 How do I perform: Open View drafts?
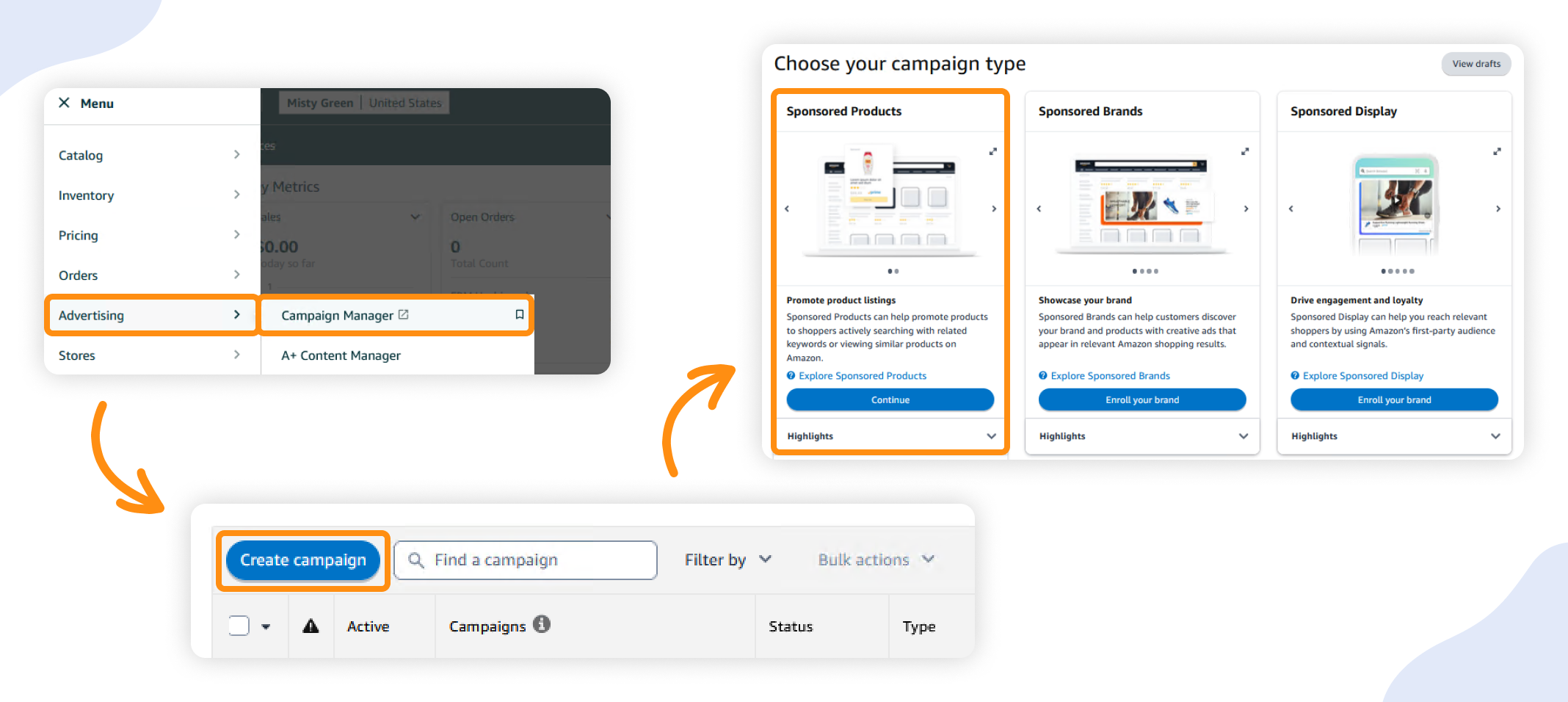[x=1476, y=64]
